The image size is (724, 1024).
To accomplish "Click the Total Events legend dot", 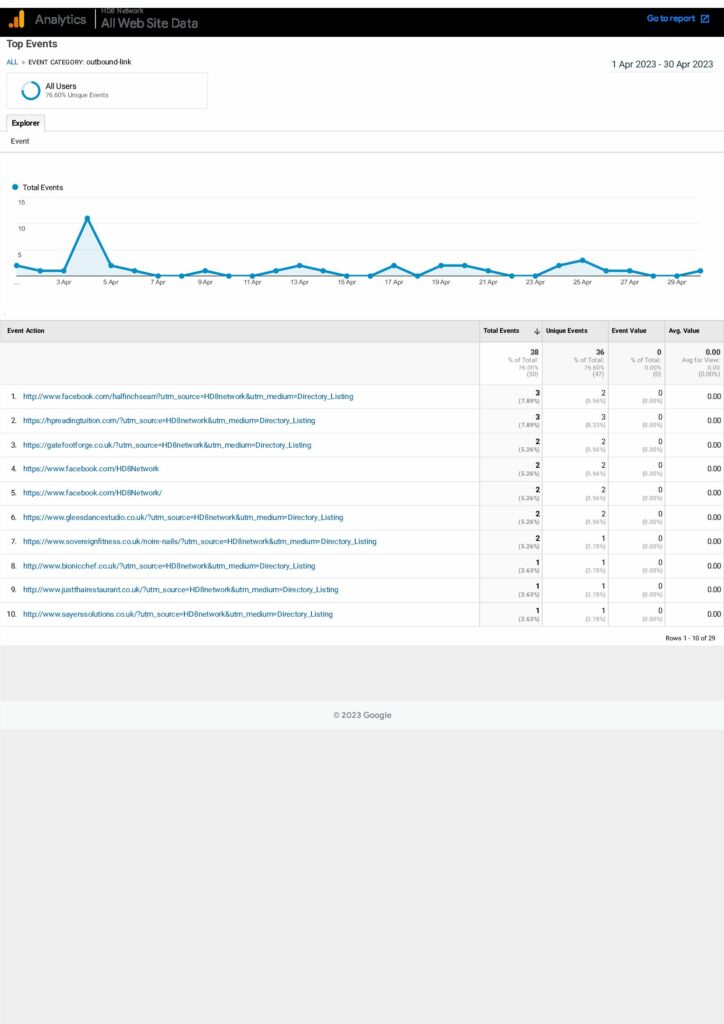I will point(16,187).
